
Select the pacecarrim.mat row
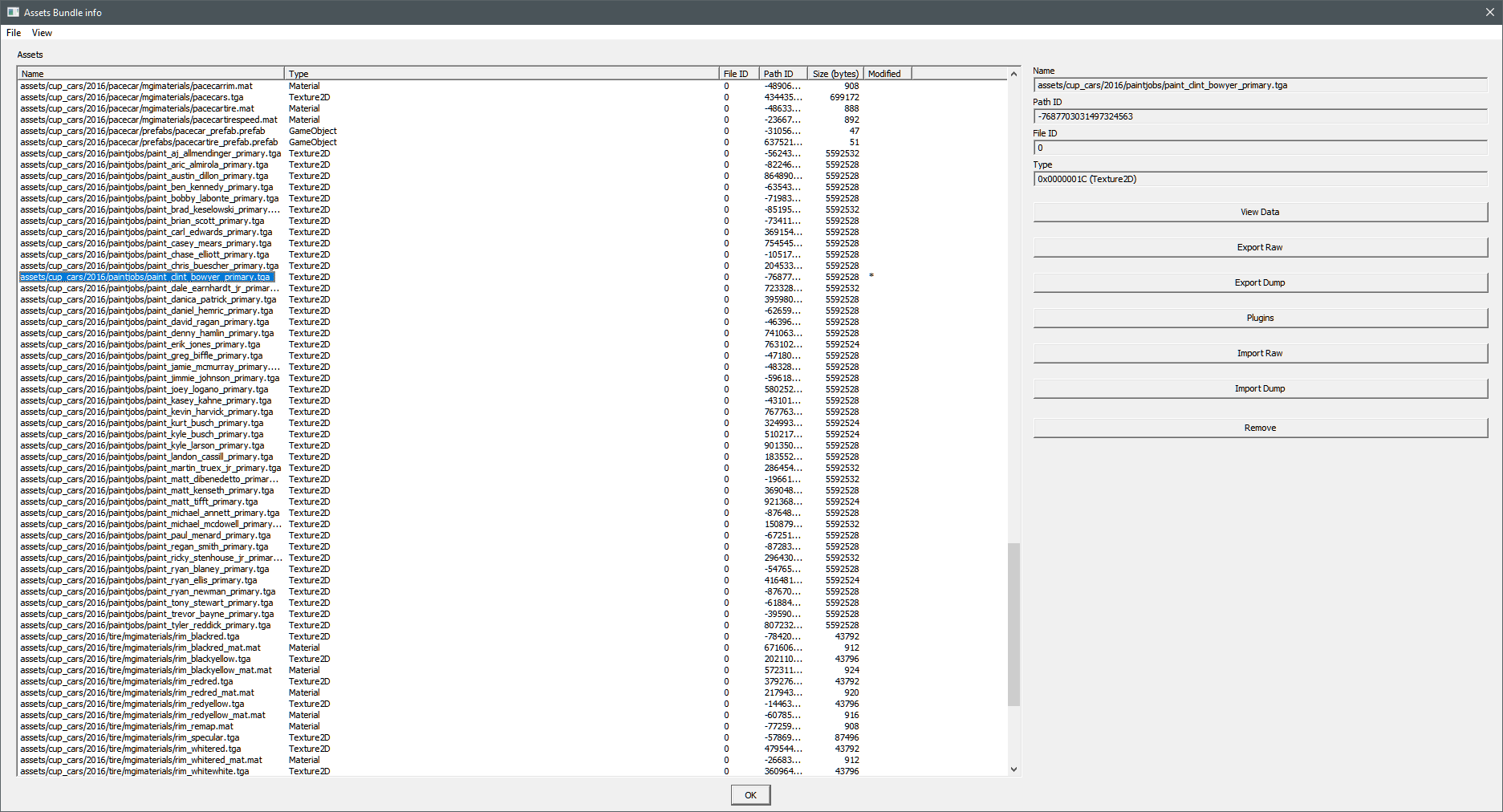click(x=512, y=86)
